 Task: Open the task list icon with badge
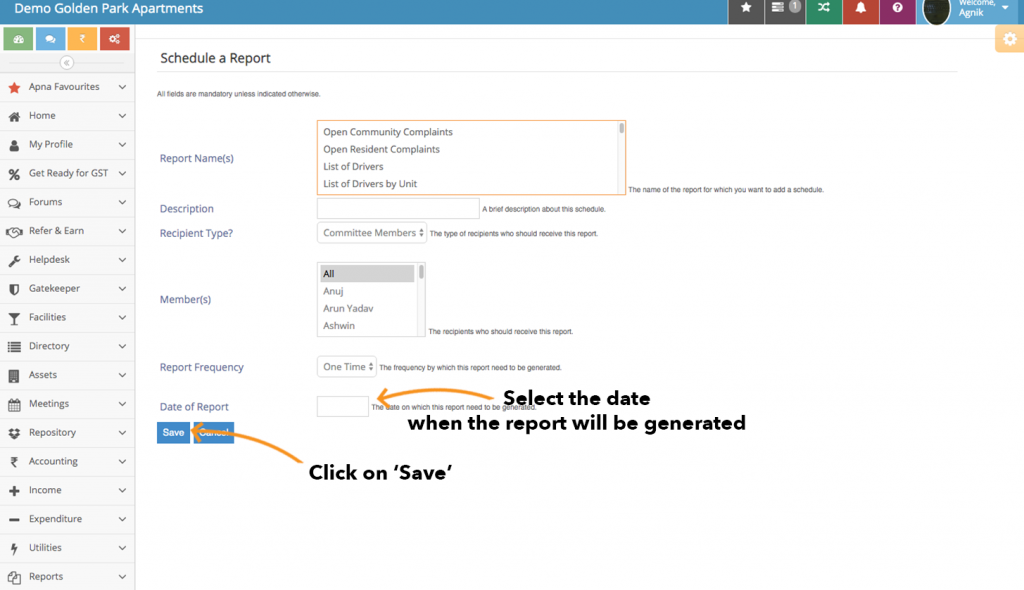pos(784,8)
